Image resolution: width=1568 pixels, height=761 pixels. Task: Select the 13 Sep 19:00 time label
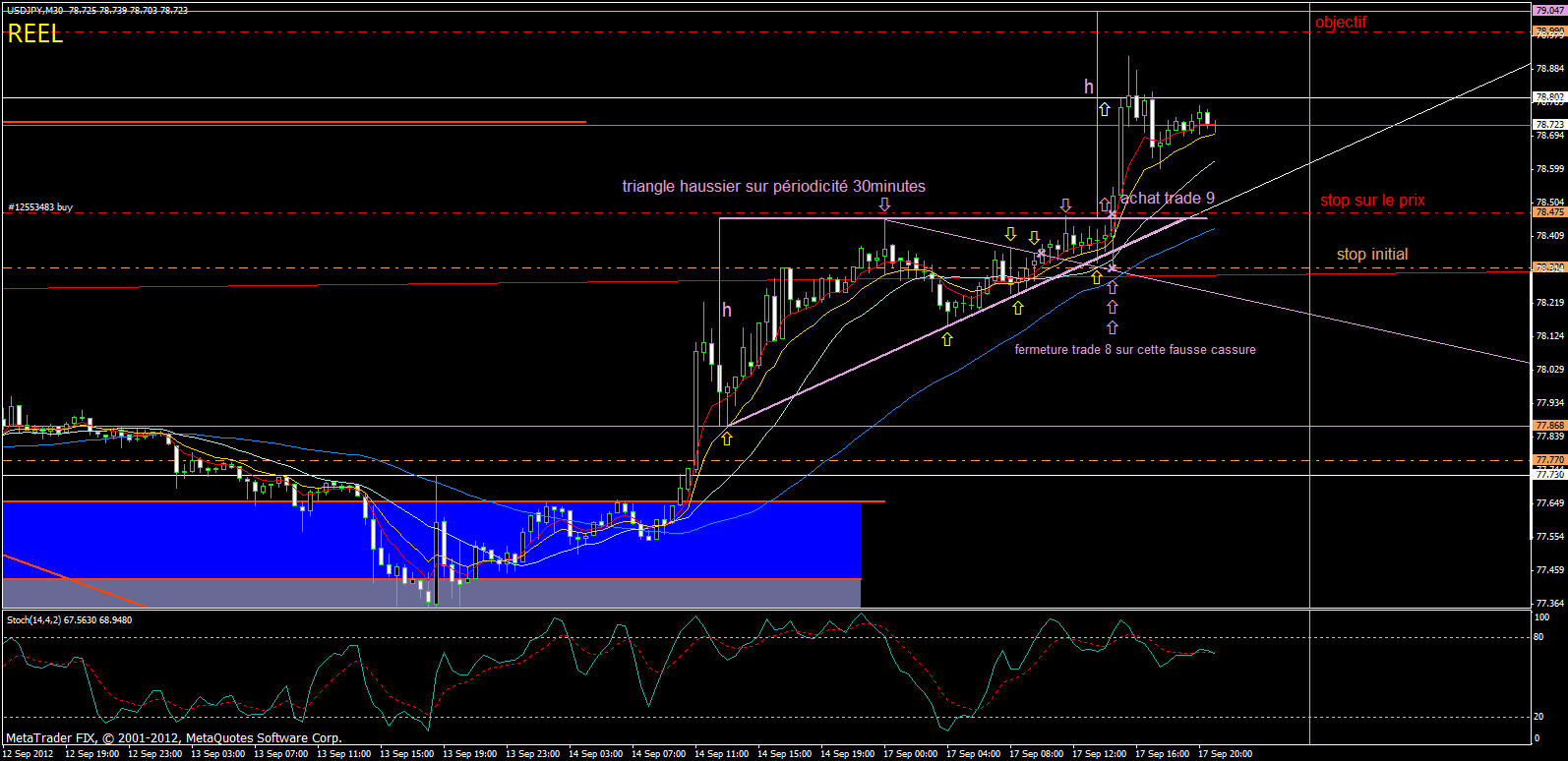pyautogui.click(x=469, y=754)
